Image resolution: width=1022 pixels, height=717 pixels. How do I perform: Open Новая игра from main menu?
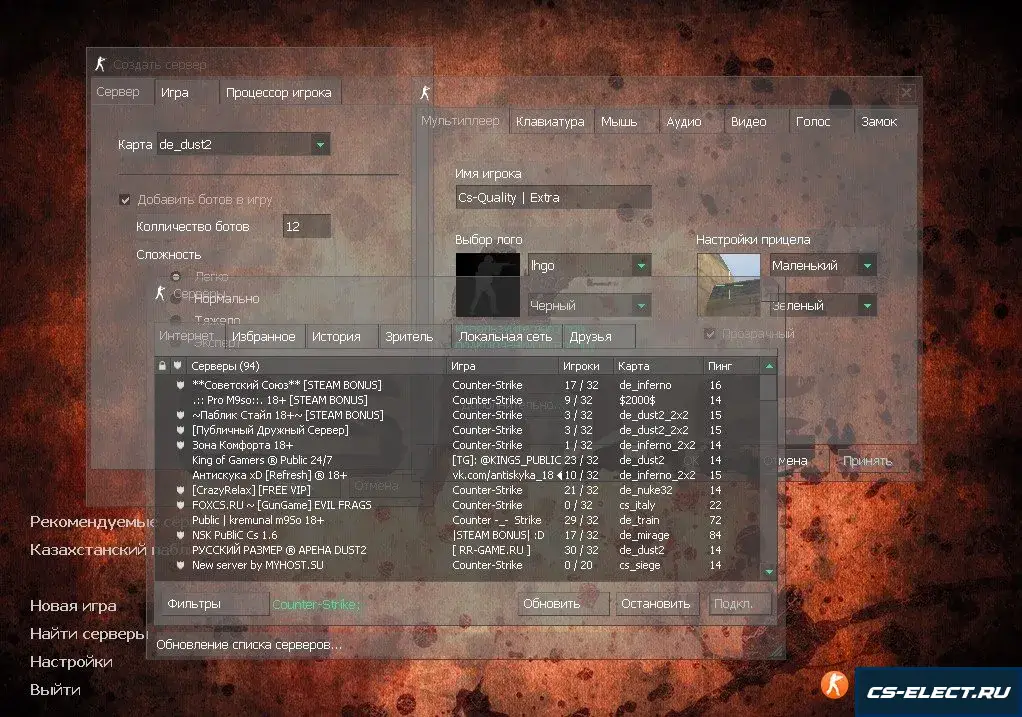(x=73, y=606)
